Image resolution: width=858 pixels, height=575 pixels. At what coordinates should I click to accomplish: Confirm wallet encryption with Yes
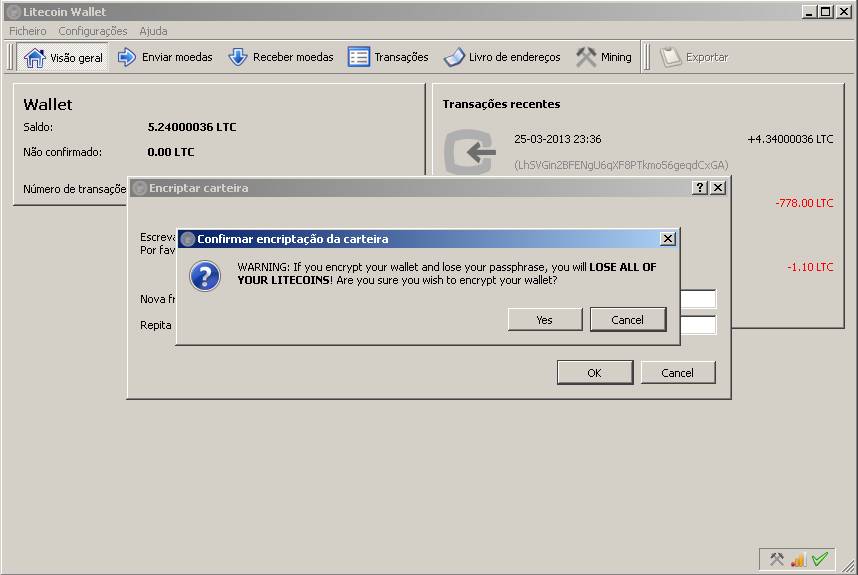[544, 320]
